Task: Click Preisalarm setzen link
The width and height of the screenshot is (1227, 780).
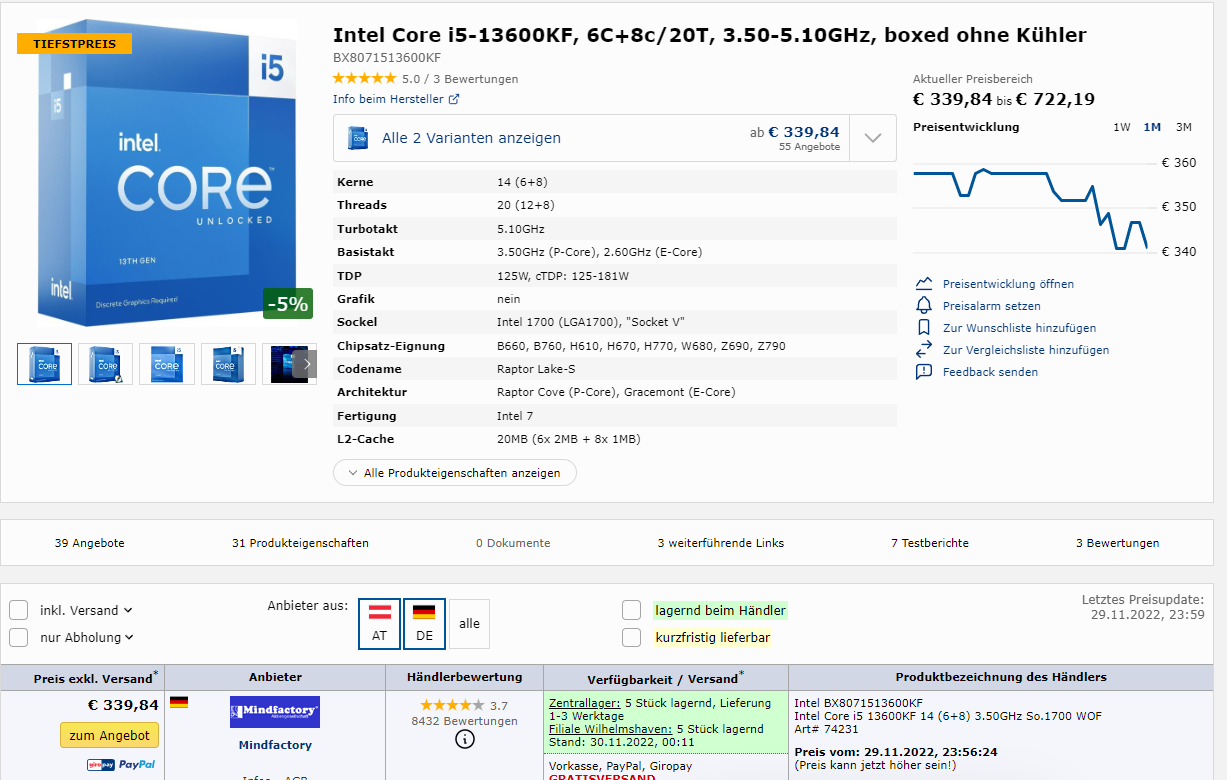Action: 992,306
